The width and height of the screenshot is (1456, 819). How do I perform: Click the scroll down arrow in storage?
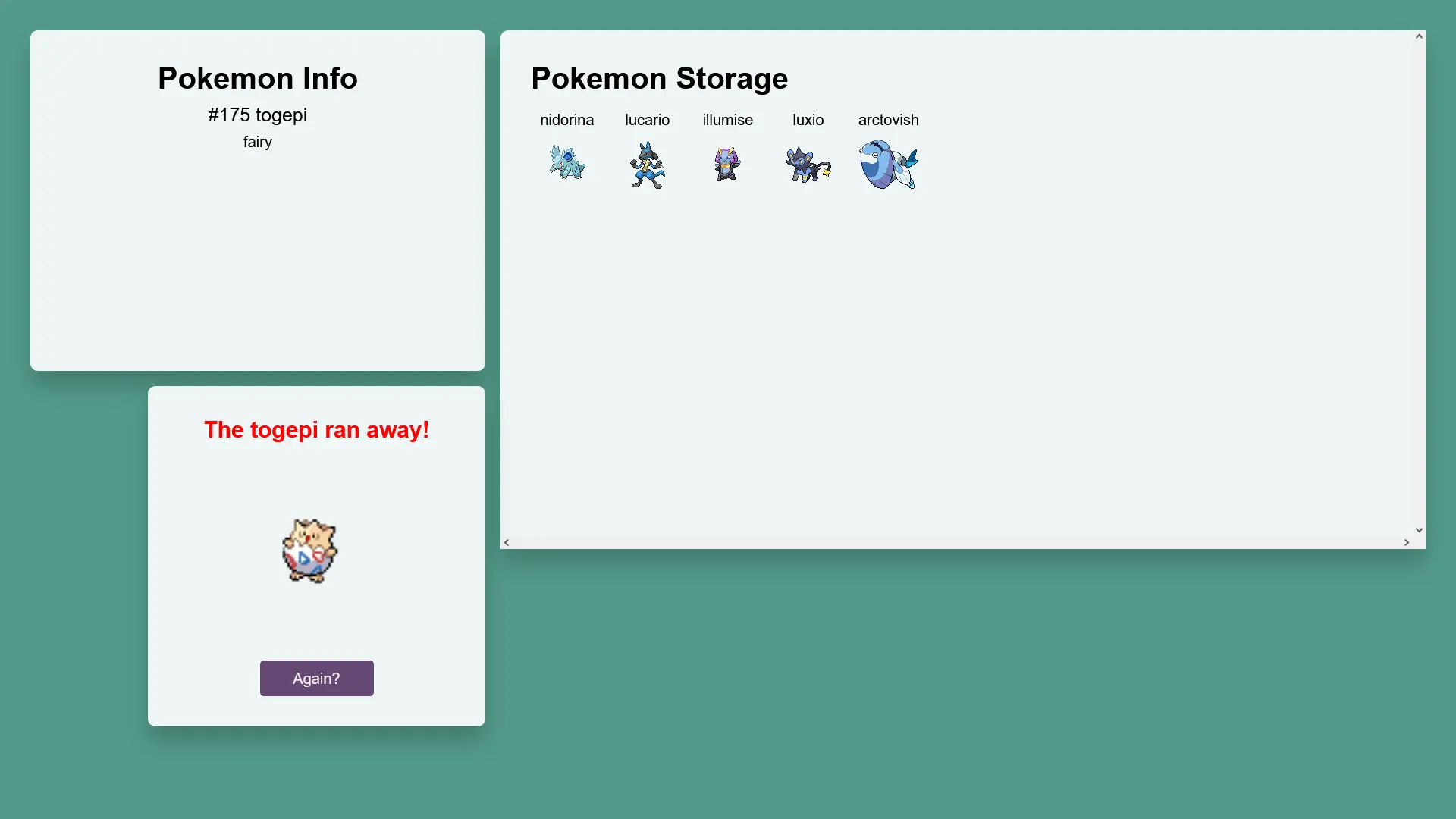point(1419,530)
